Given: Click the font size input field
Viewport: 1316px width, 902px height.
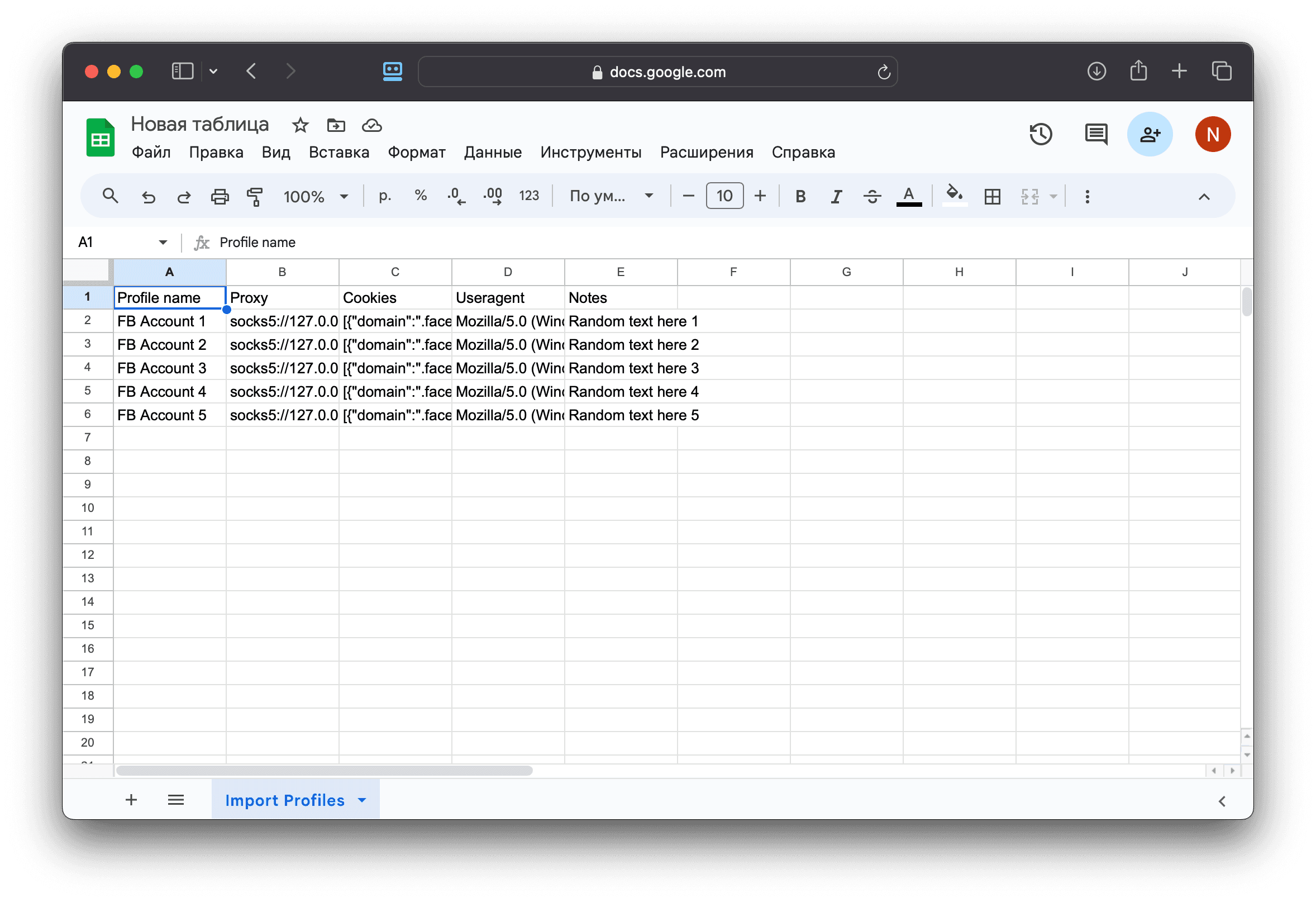Looking at the screenshot, I should click(724, 196).
